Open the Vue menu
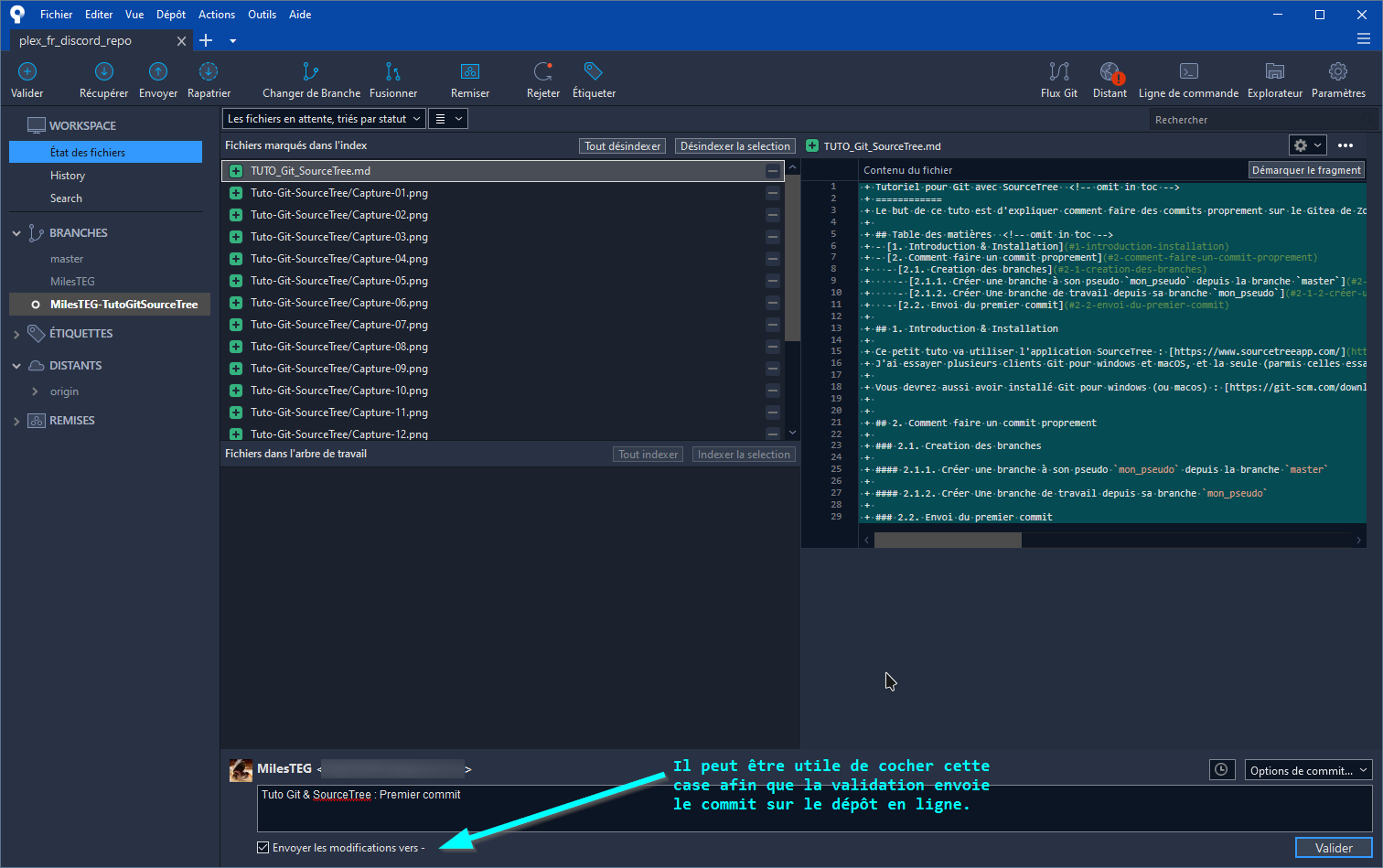The width and height of the screenshot is (1383, 868). click(x=134, y=15)
